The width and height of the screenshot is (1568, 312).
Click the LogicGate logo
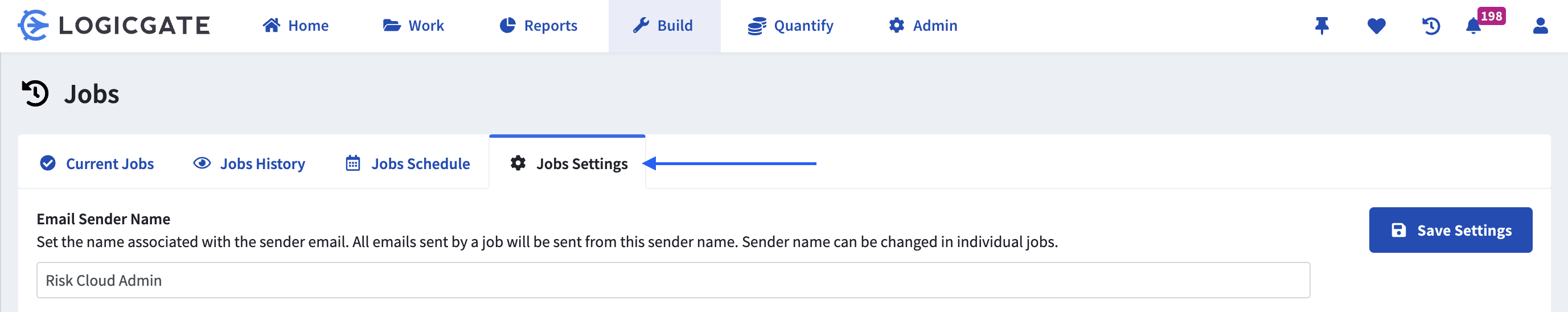(x=114, y=26)
